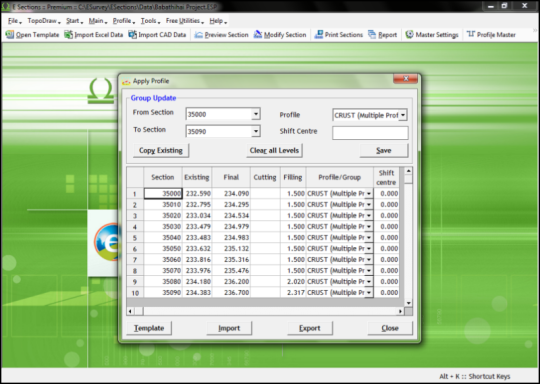The image size is (540, 384).
Task: Click the Print Sections toolbar icon
Action: (x=319, y=34)
